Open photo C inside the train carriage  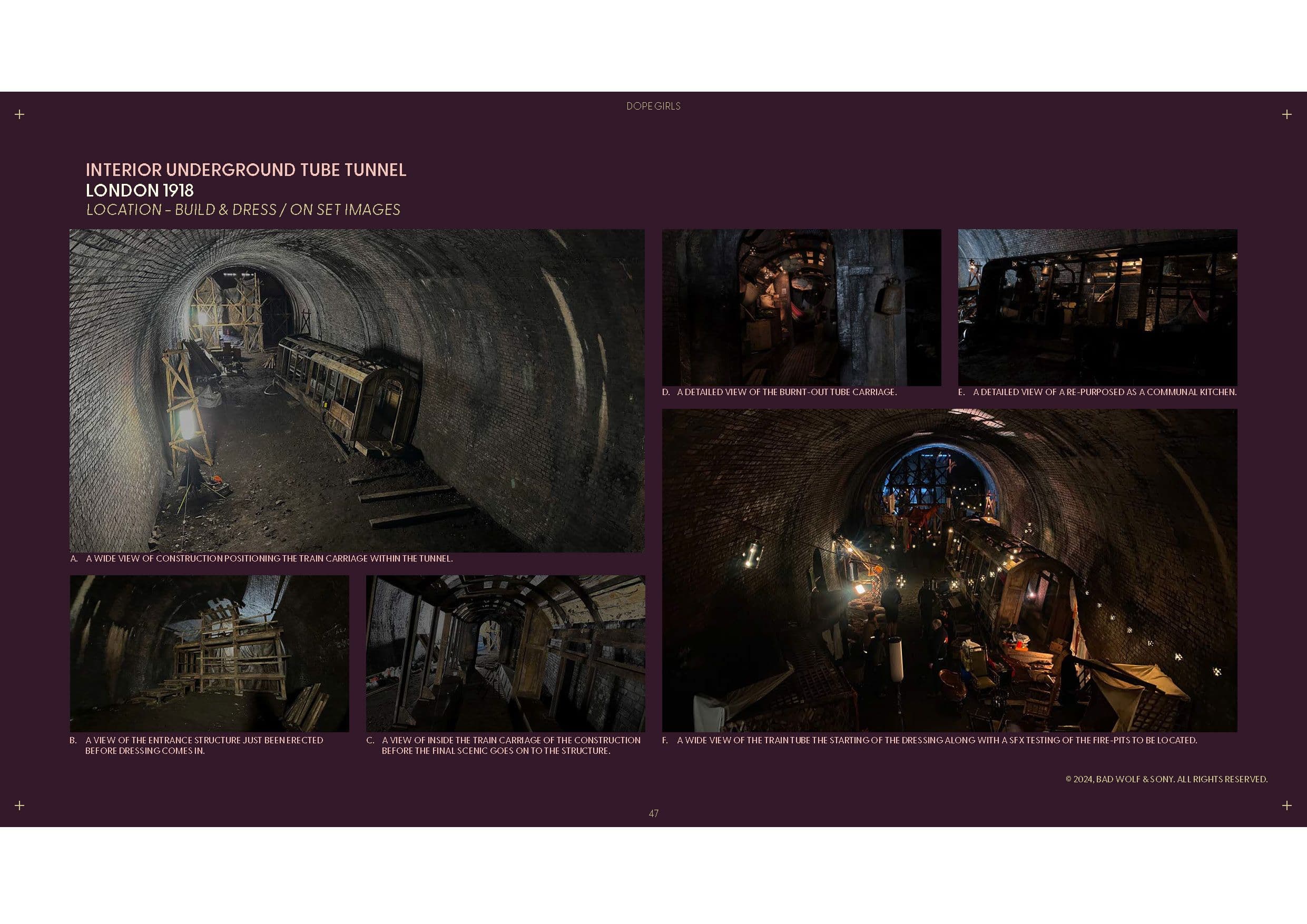pos(506,653)
